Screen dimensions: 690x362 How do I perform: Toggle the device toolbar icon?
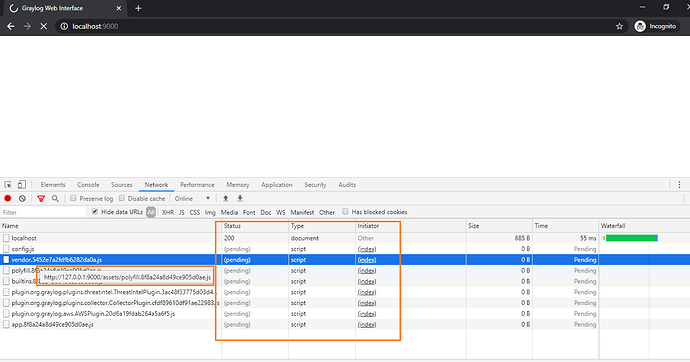coord(22,185)
